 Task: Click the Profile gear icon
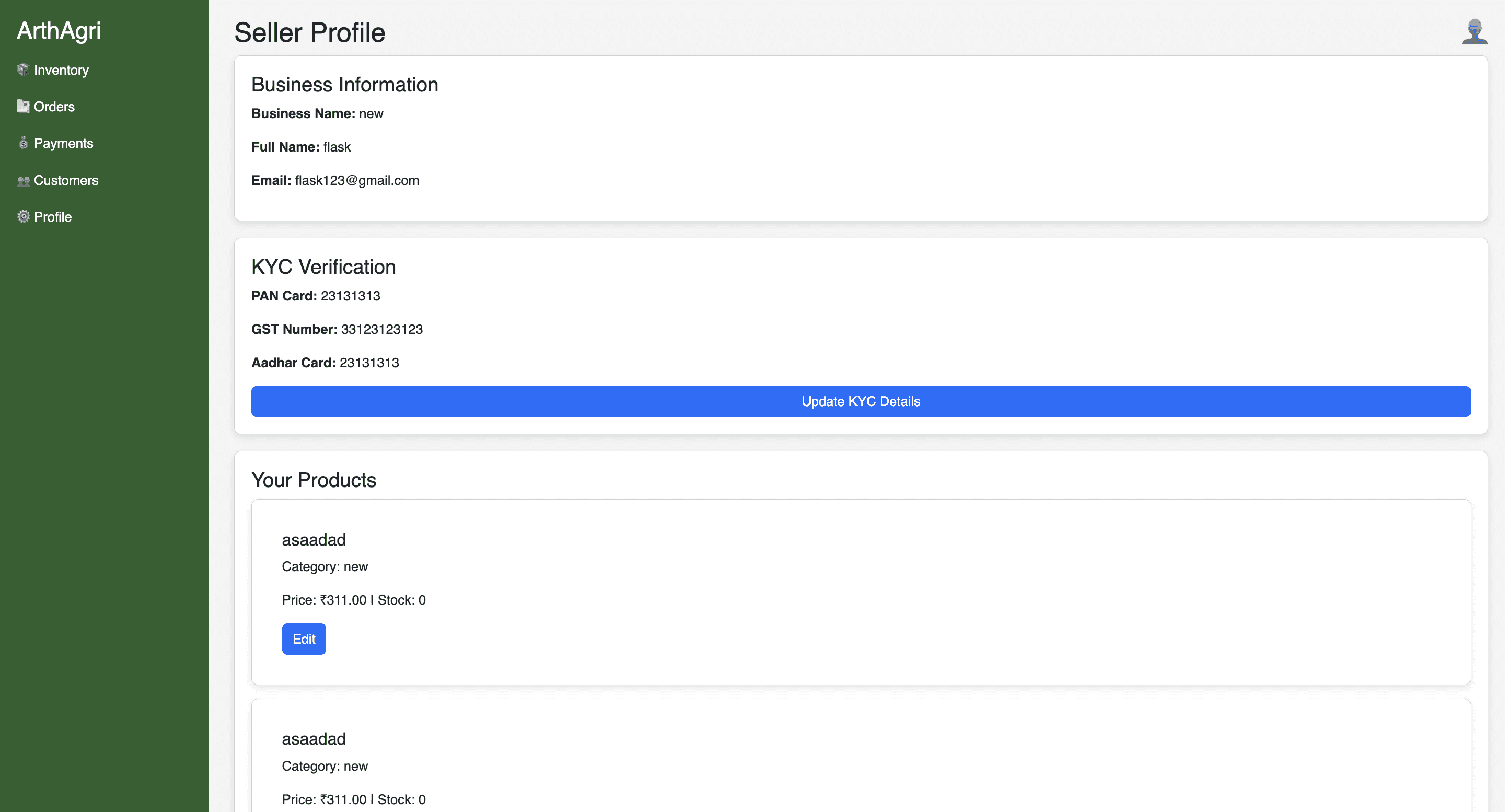23,217
